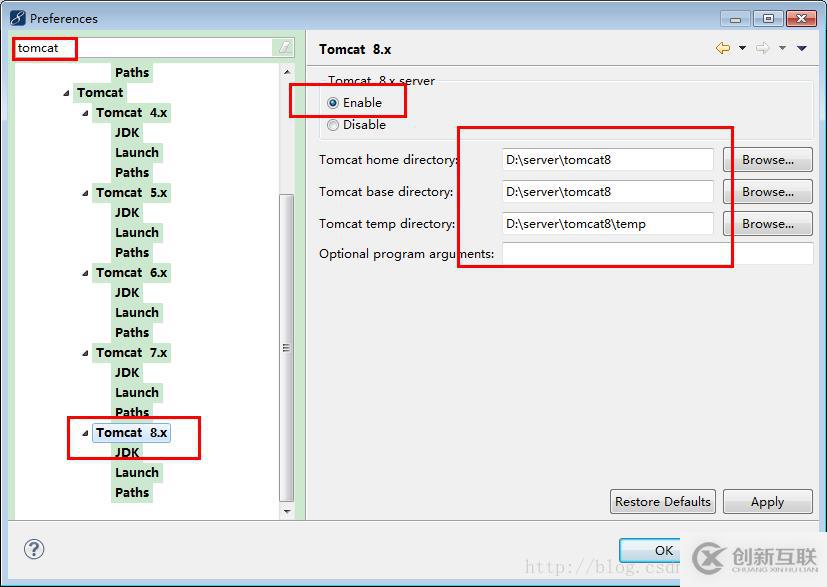Collapse the Tomcat parent tree node

(x=66, y=93)
